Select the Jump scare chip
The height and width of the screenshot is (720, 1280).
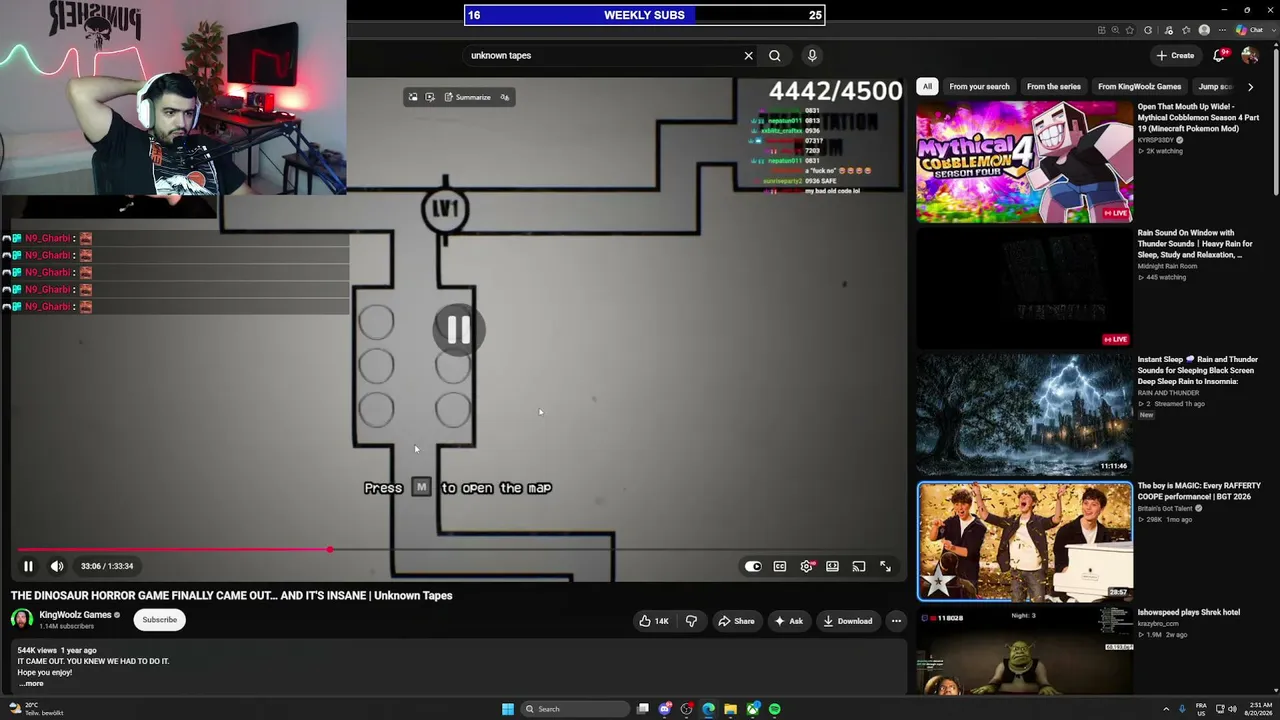tap(1215, 87)
